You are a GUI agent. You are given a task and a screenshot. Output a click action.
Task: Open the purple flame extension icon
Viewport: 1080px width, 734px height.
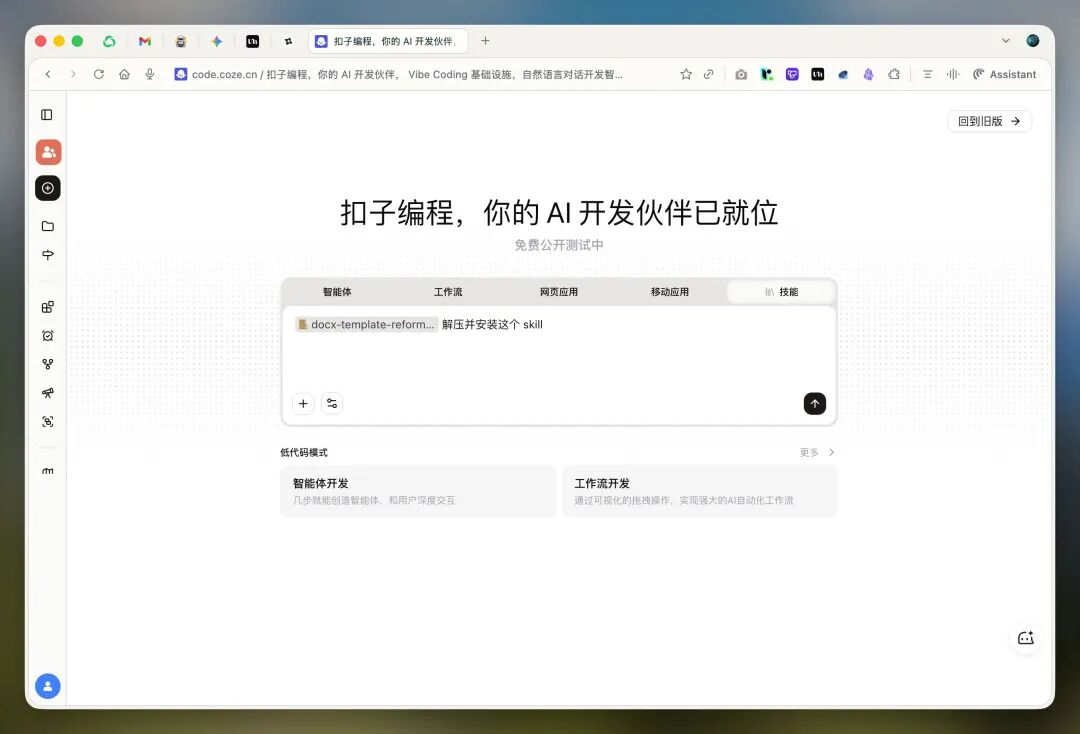pyautogui.click(x=869, y=74)
